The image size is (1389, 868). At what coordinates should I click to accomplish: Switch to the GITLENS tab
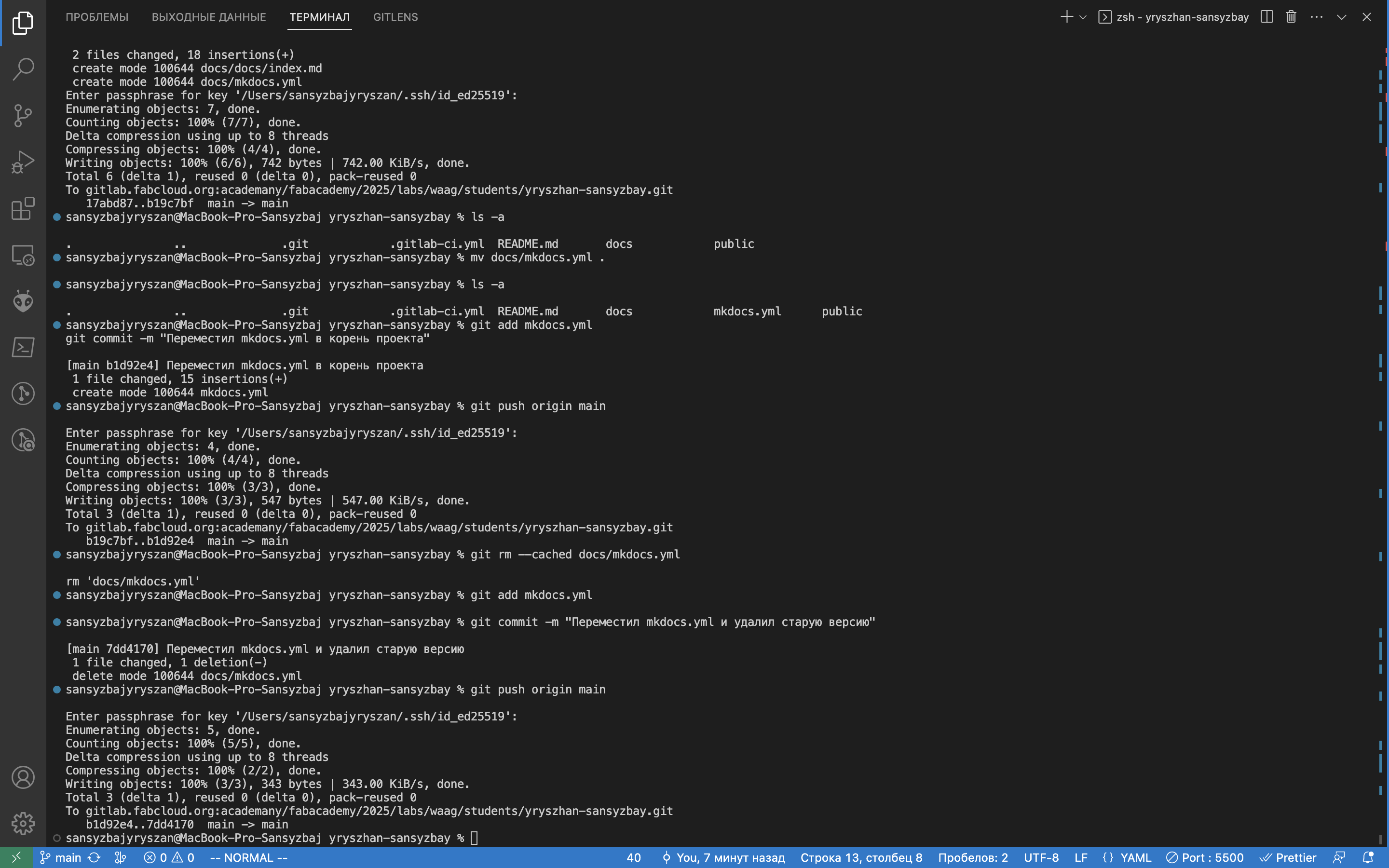[395, 17]
